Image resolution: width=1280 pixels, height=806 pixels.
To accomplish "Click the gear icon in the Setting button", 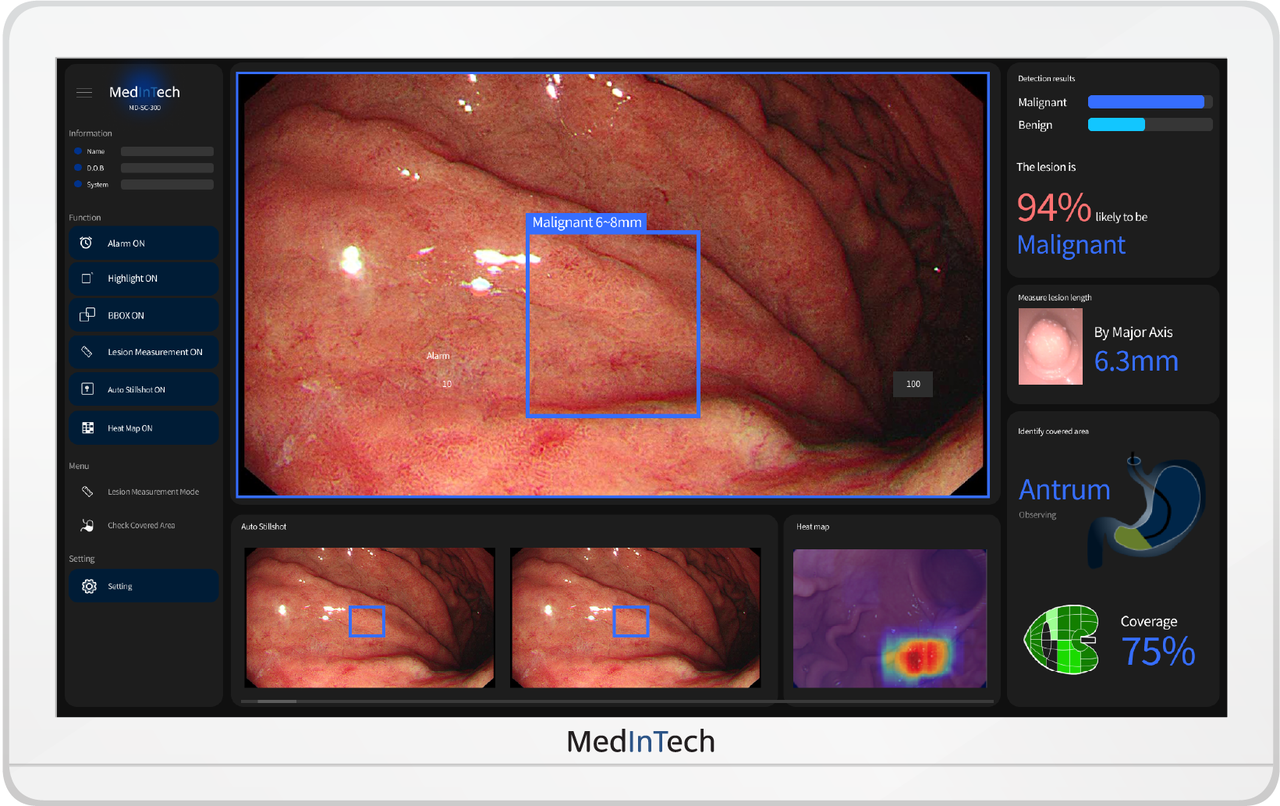I will (x=88, y=586).
